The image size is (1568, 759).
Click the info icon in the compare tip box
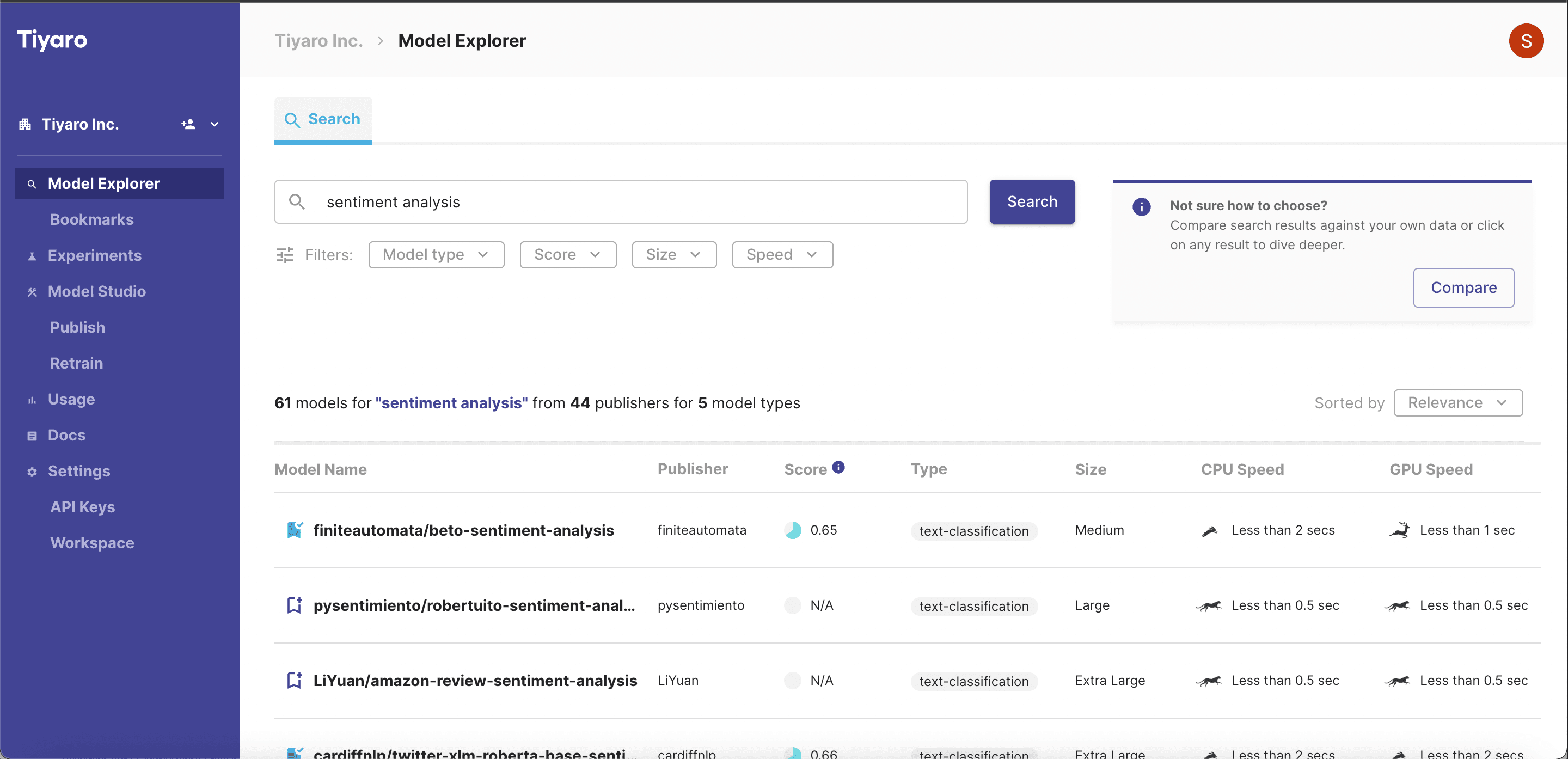(x=1141, y=207)
